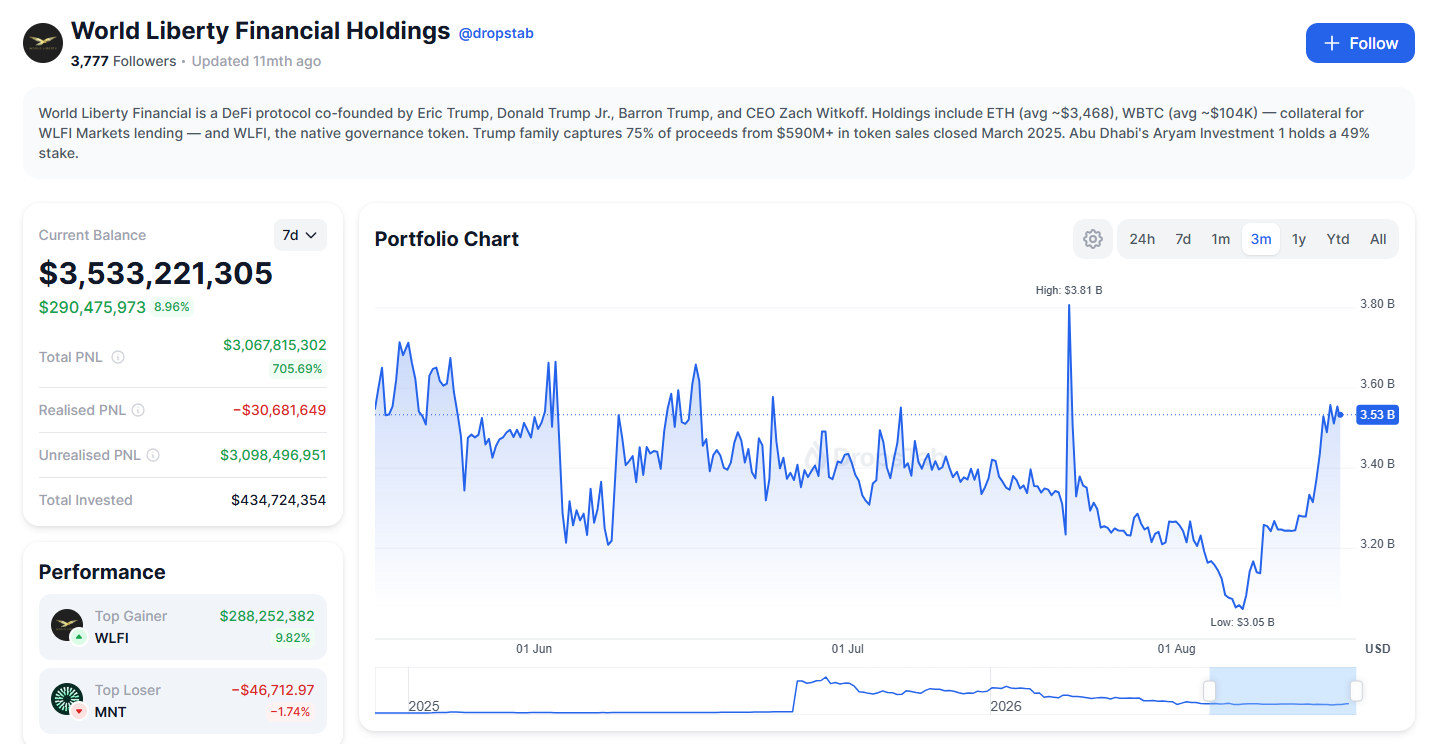Click the World Liberty Financial profile logo
Viewport: 1437px width, 744px height.
(x=43, y=43)
